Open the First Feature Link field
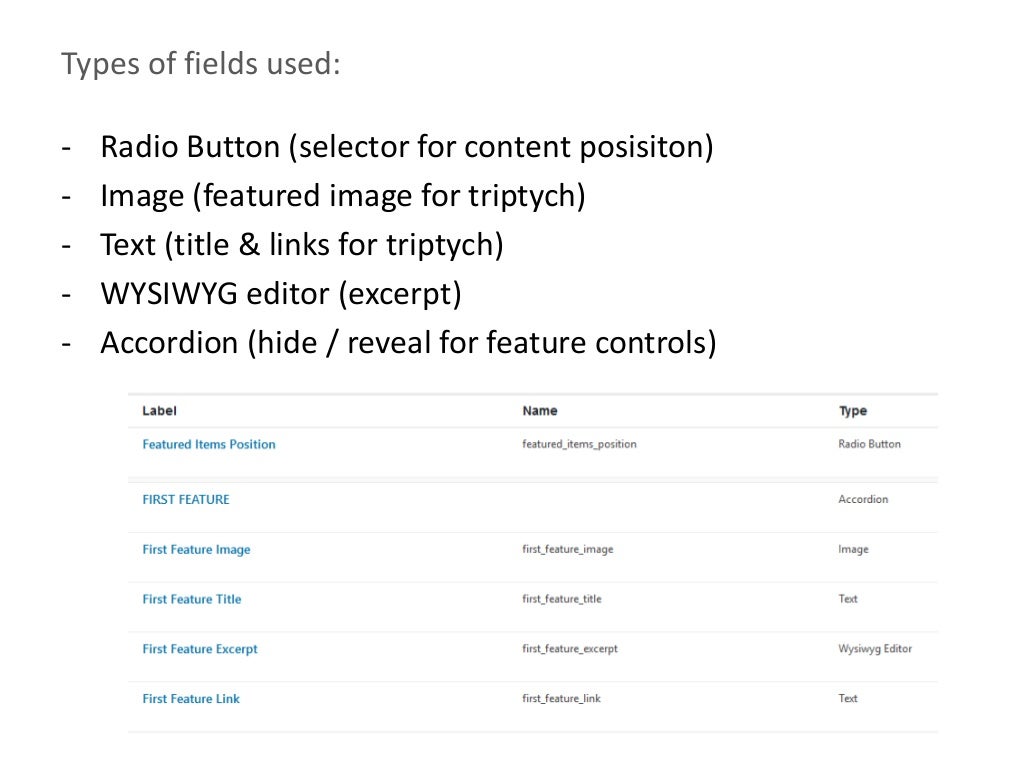 (x=191, y=699)
